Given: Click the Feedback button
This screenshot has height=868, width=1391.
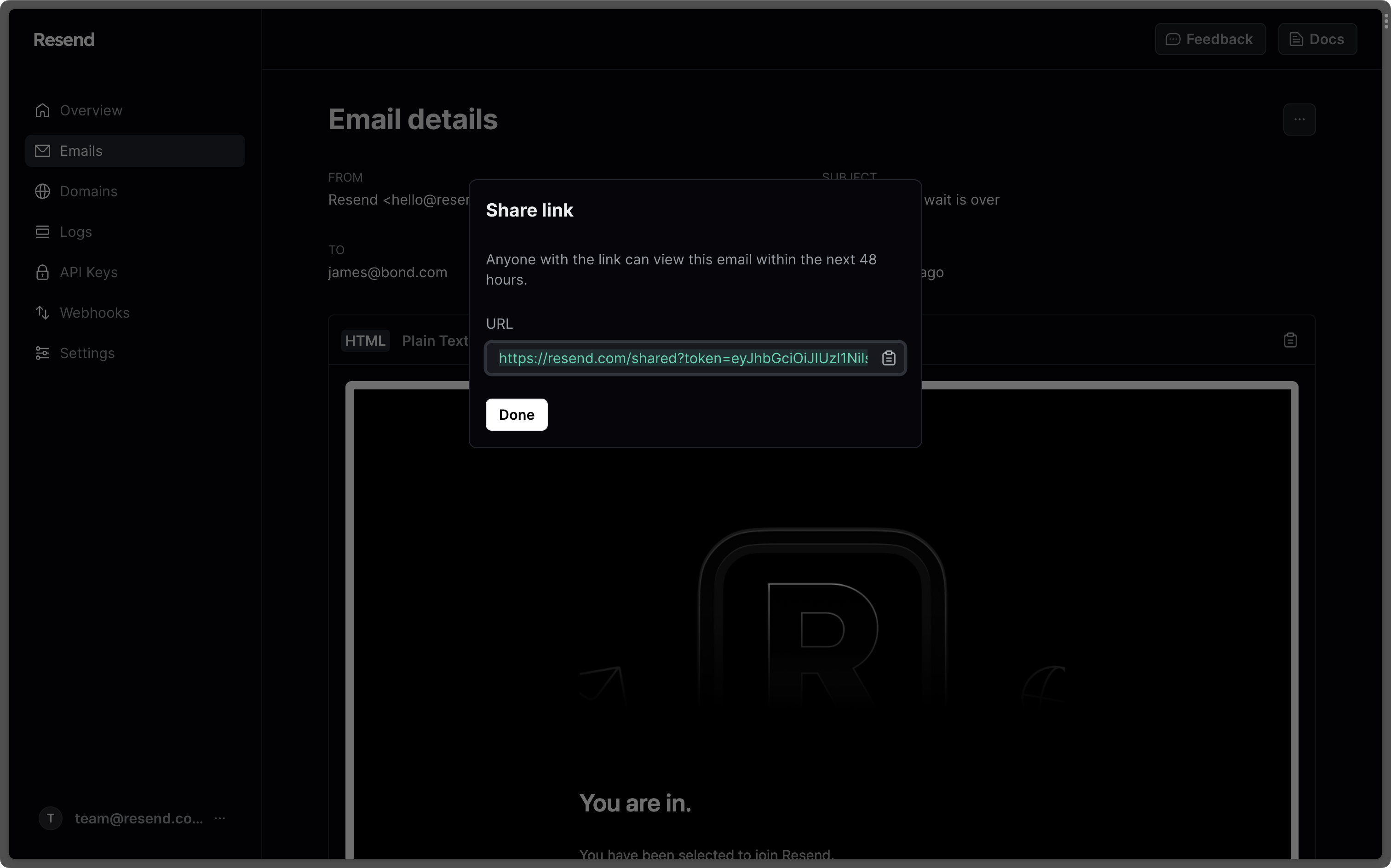Looking at the screenshot, I should [1210, 39].
